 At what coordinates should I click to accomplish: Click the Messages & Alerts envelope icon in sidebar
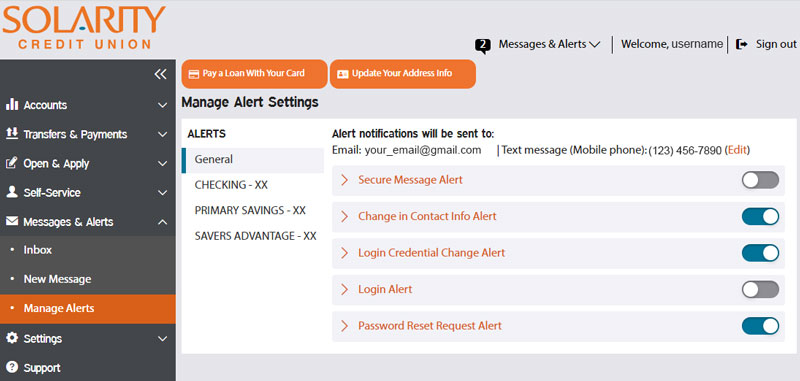[x=12, y=221]
